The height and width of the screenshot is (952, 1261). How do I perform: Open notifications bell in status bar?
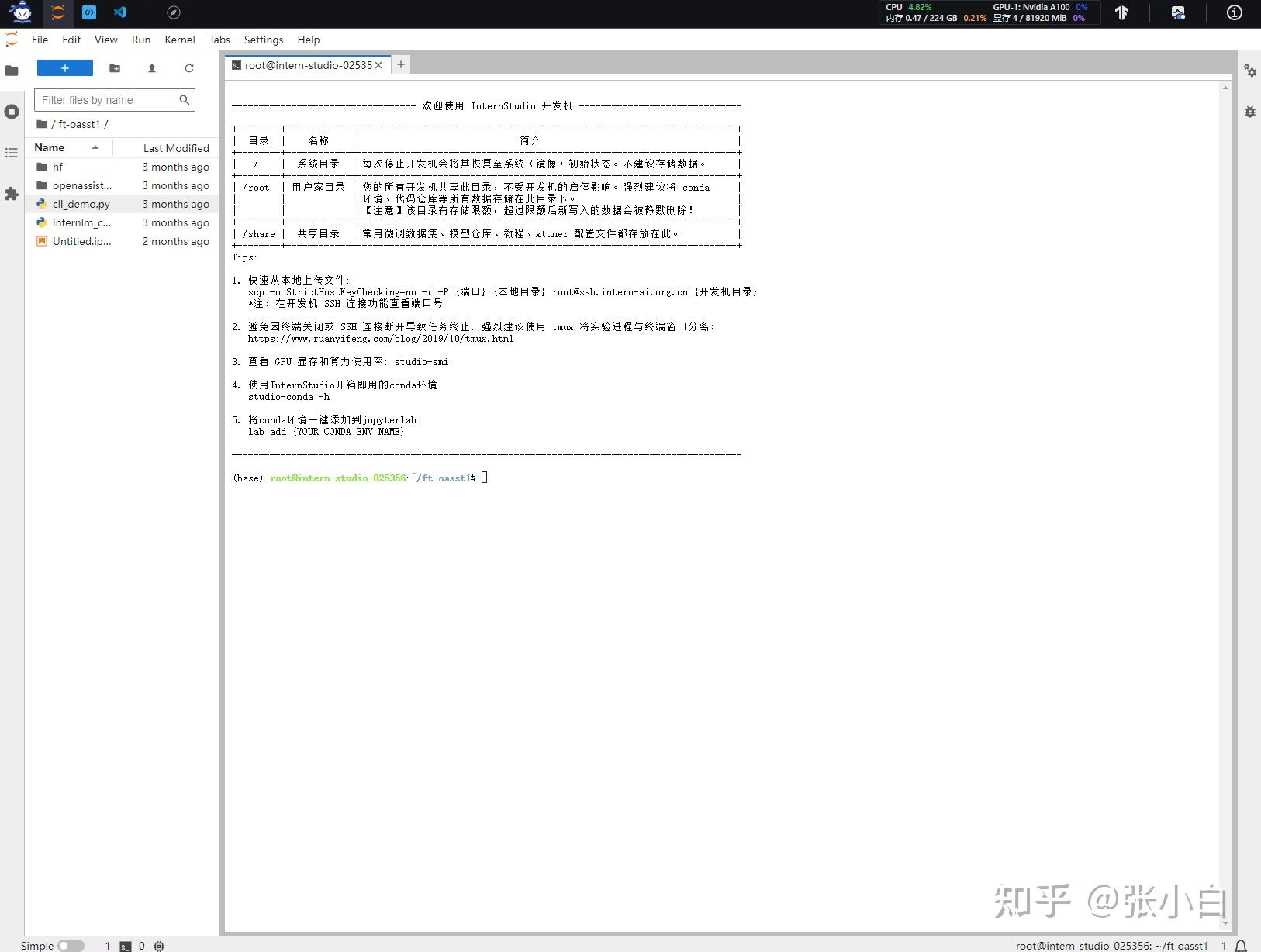[1241, 946]
